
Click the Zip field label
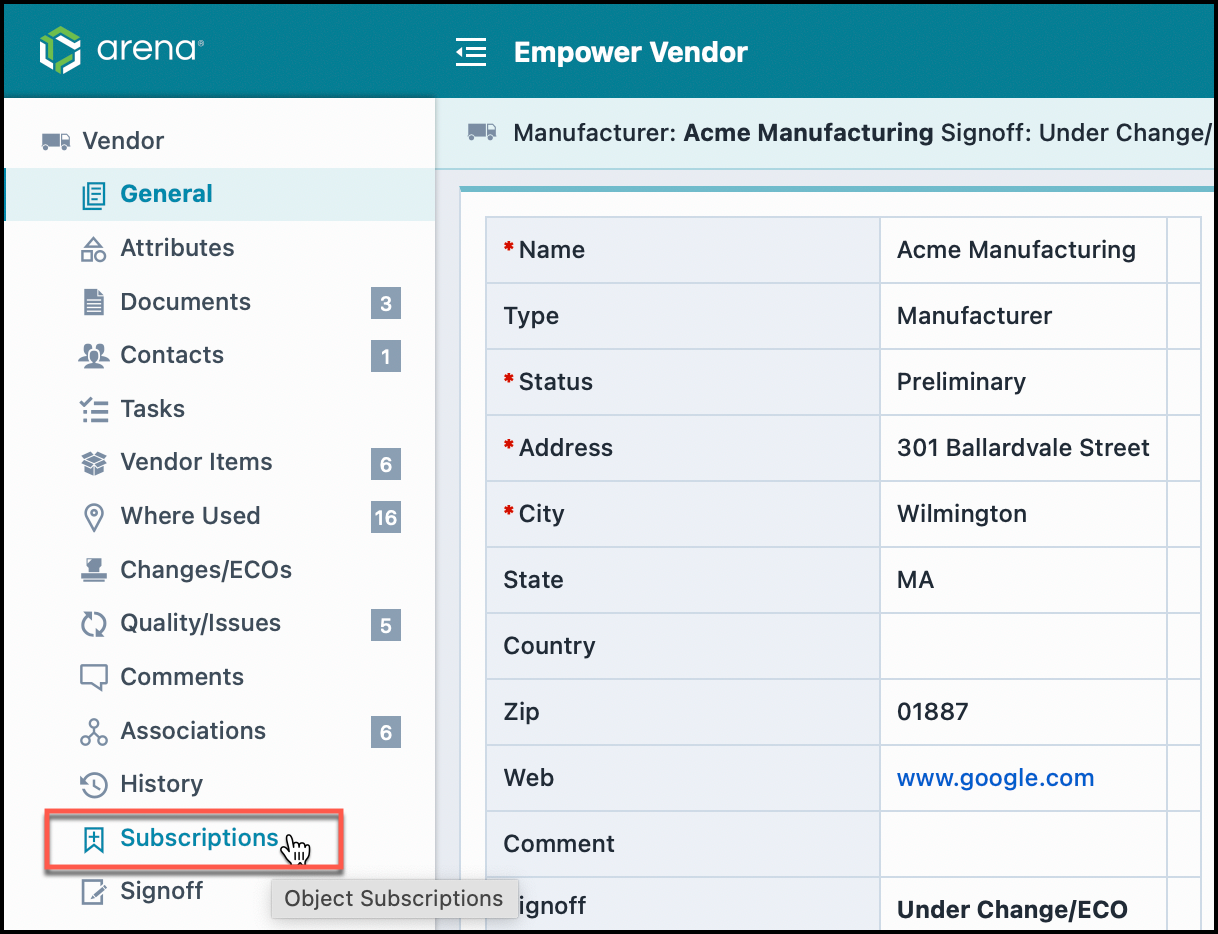click(x=522, y=712)
